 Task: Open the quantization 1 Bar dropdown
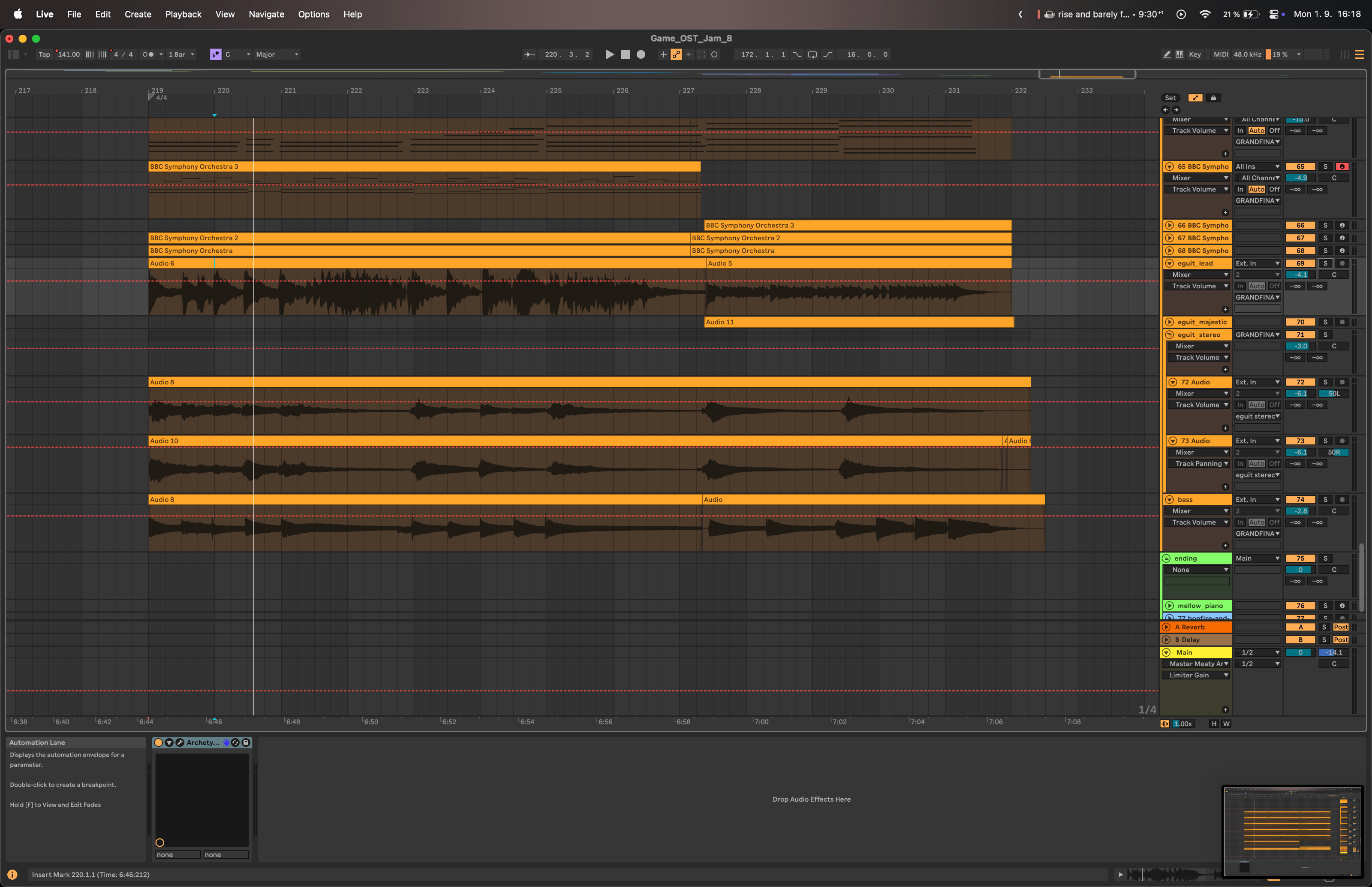(181, 54)
